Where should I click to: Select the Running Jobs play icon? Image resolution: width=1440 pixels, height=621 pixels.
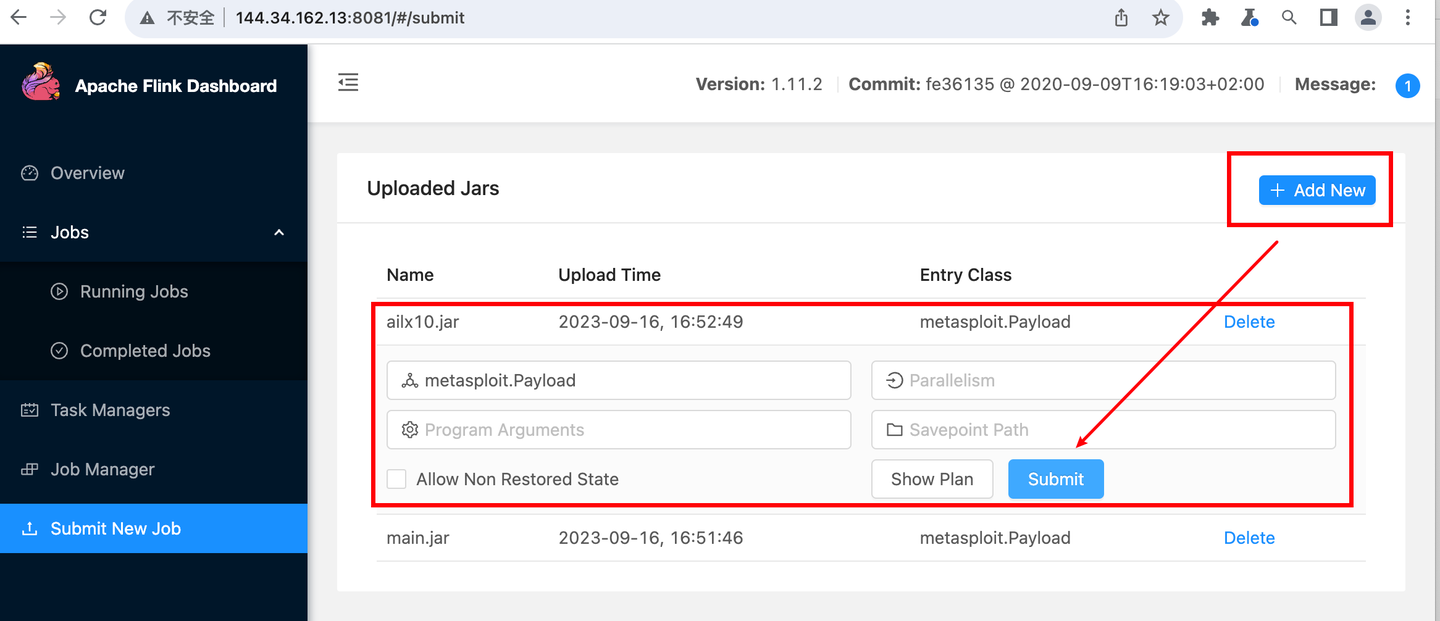[x=59, y=291]
